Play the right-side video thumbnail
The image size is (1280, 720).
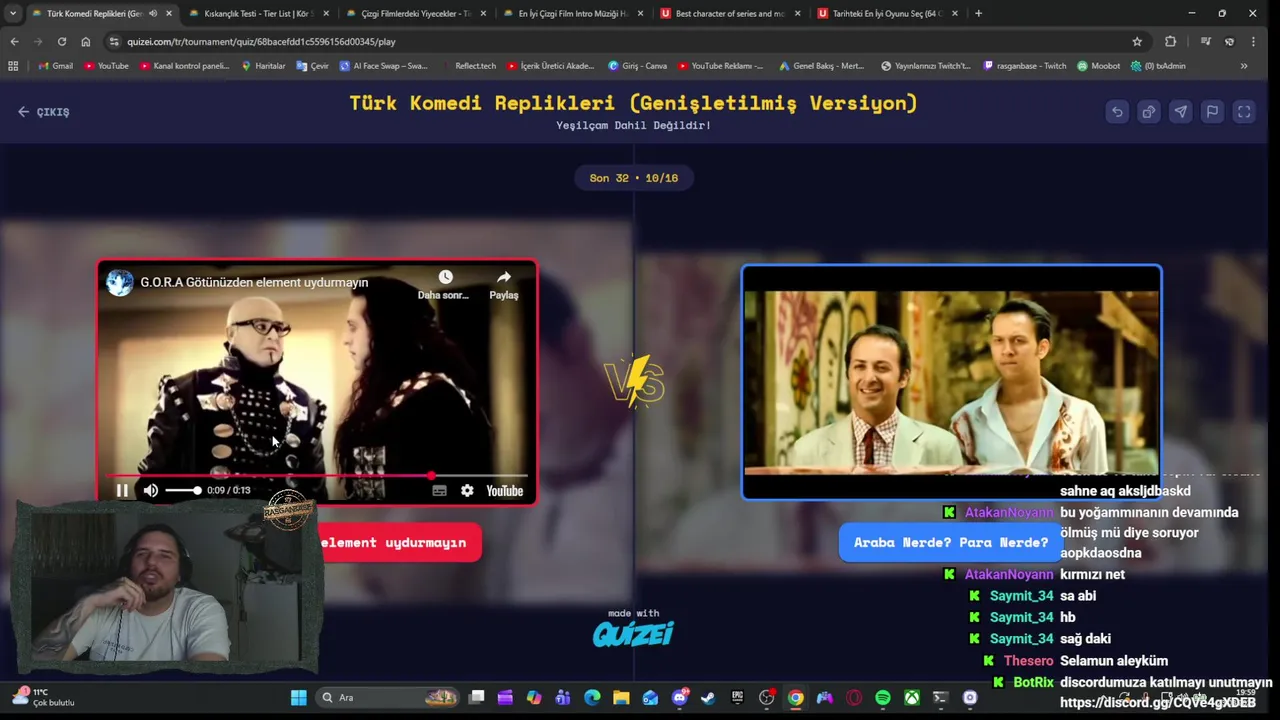tap(951, 381)
